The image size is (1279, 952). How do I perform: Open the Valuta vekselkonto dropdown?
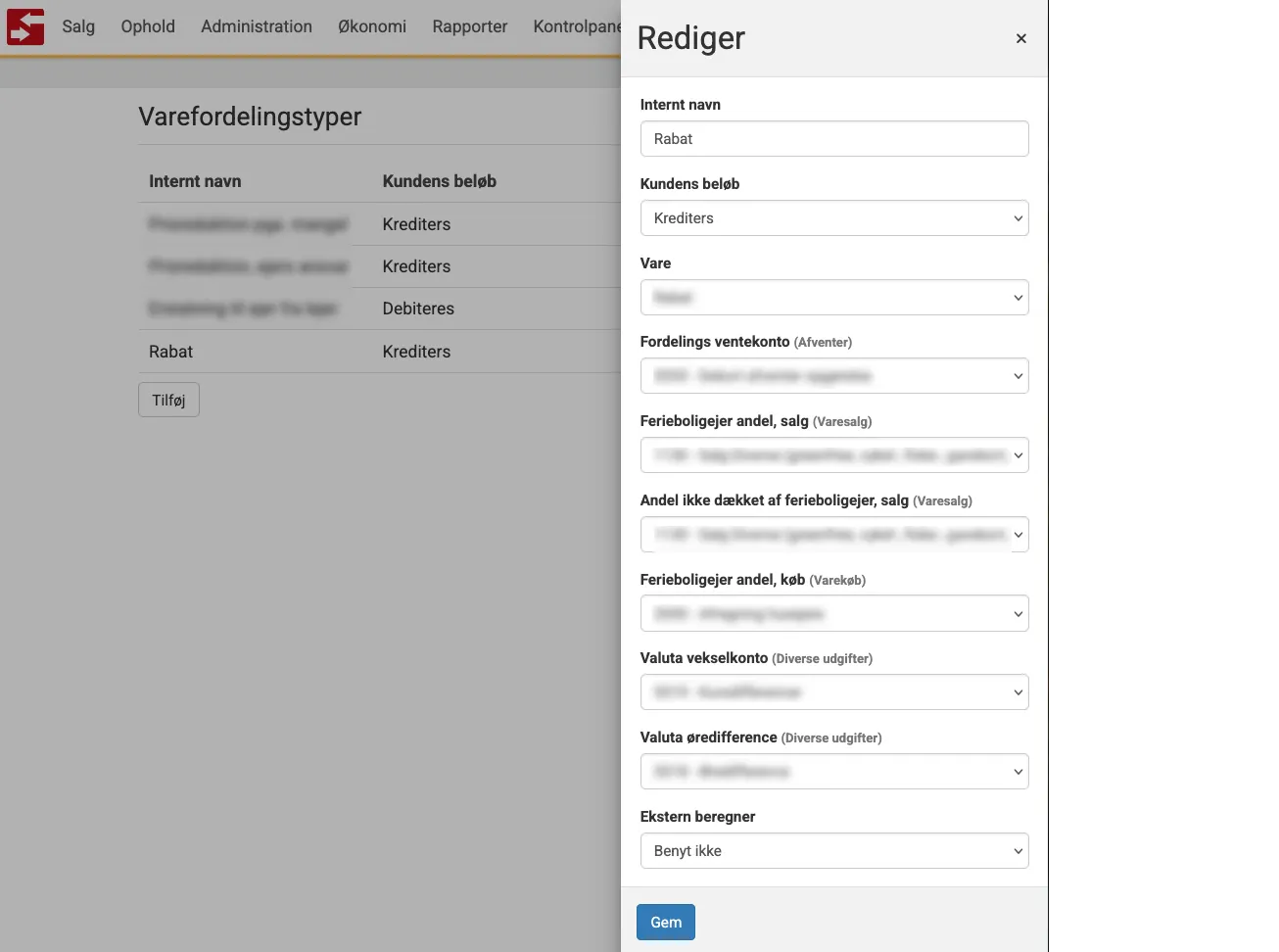click(x=833, y=692)
